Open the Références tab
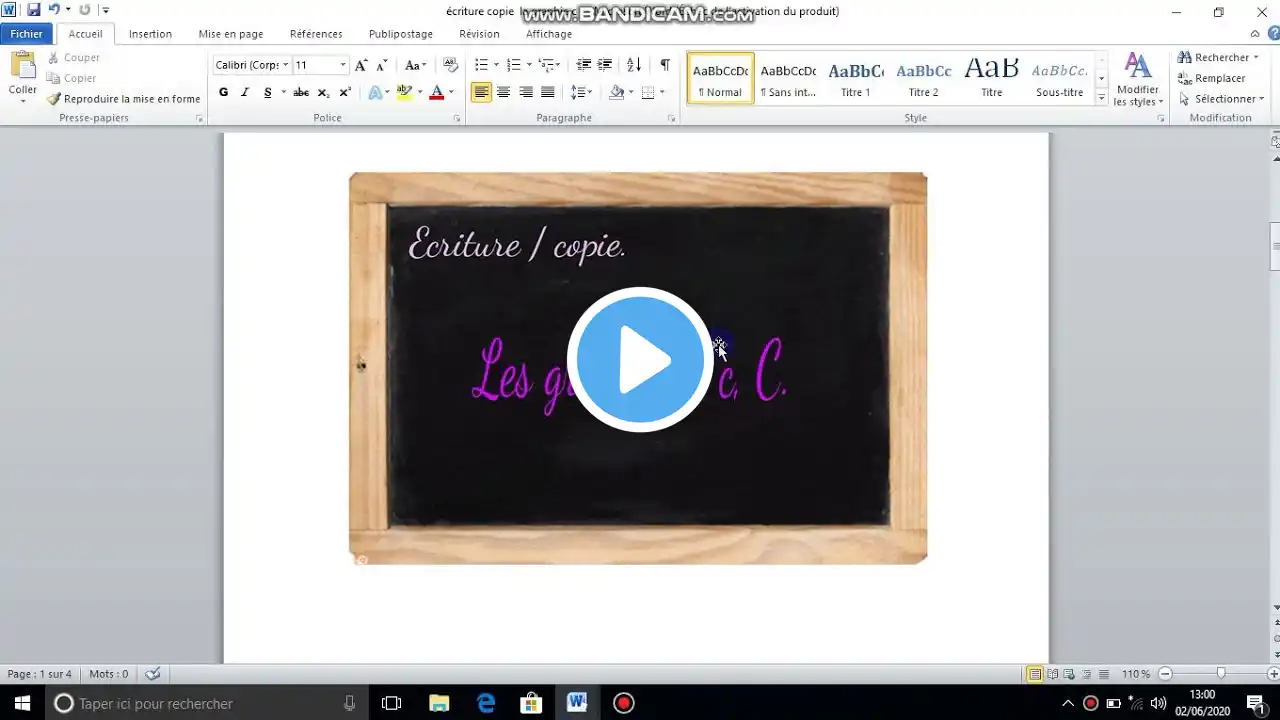 pos(316,34)
